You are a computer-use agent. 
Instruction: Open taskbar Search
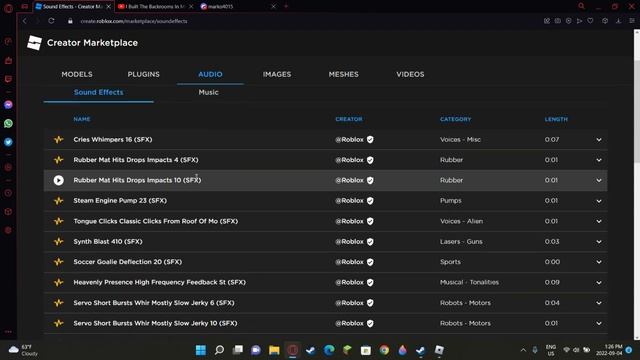[219, 350]
